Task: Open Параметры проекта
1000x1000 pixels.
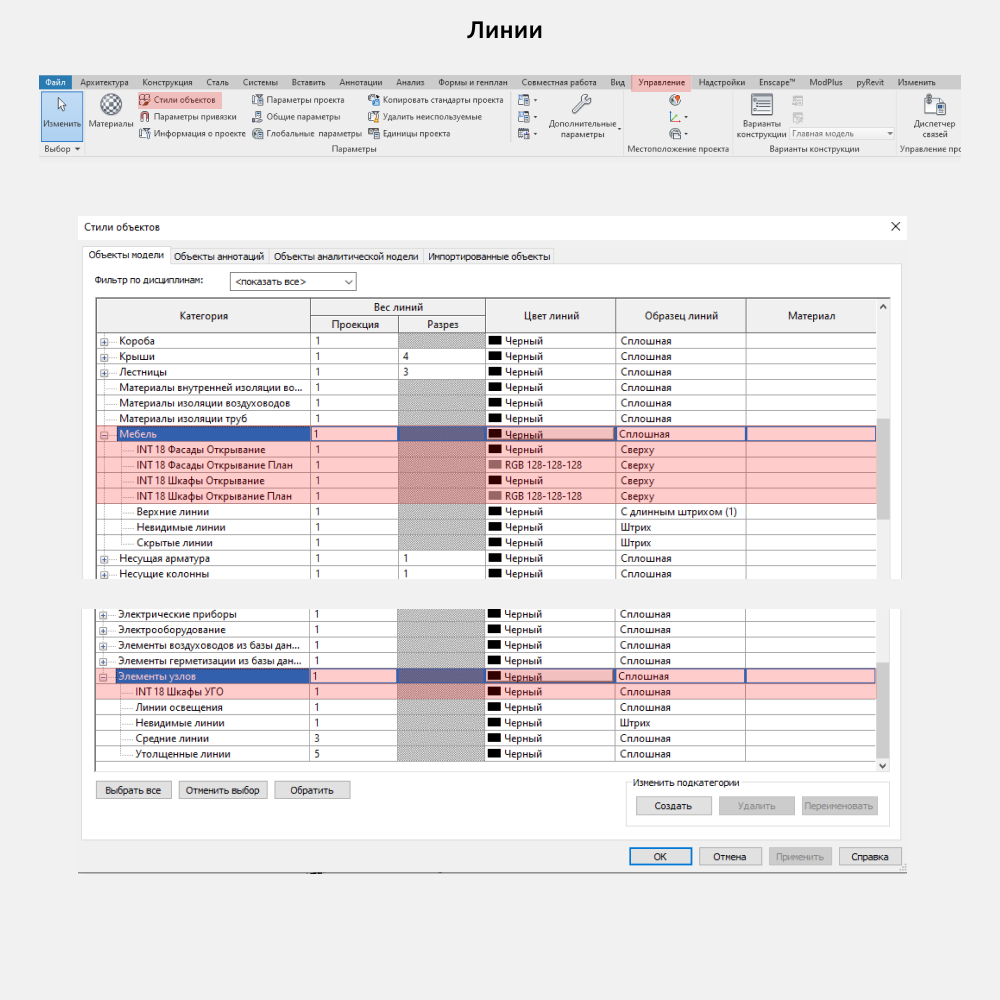Action: (x=298, y=99)
